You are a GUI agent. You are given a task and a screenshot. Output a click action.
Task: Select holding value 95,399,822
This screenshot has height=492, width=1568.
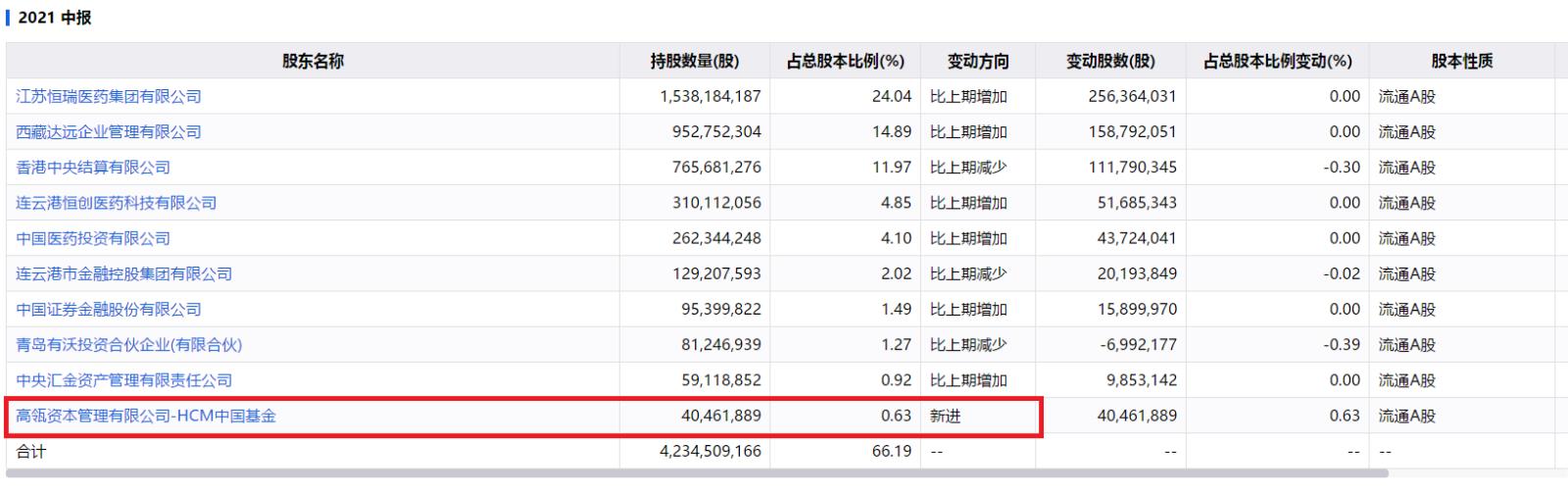click(721, 309)
